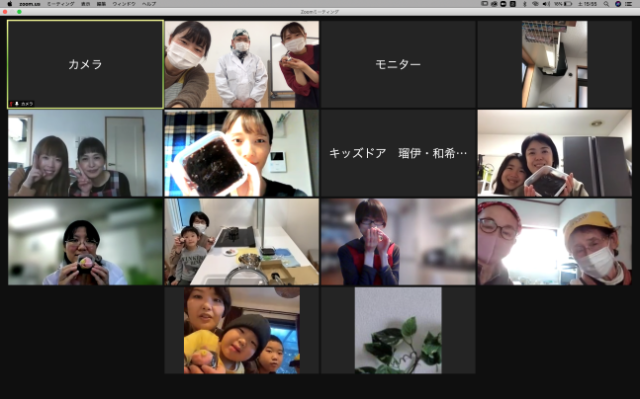The image size is (640, 399).
Task: Open the zoom.us application menu
Action: [29, 4]
